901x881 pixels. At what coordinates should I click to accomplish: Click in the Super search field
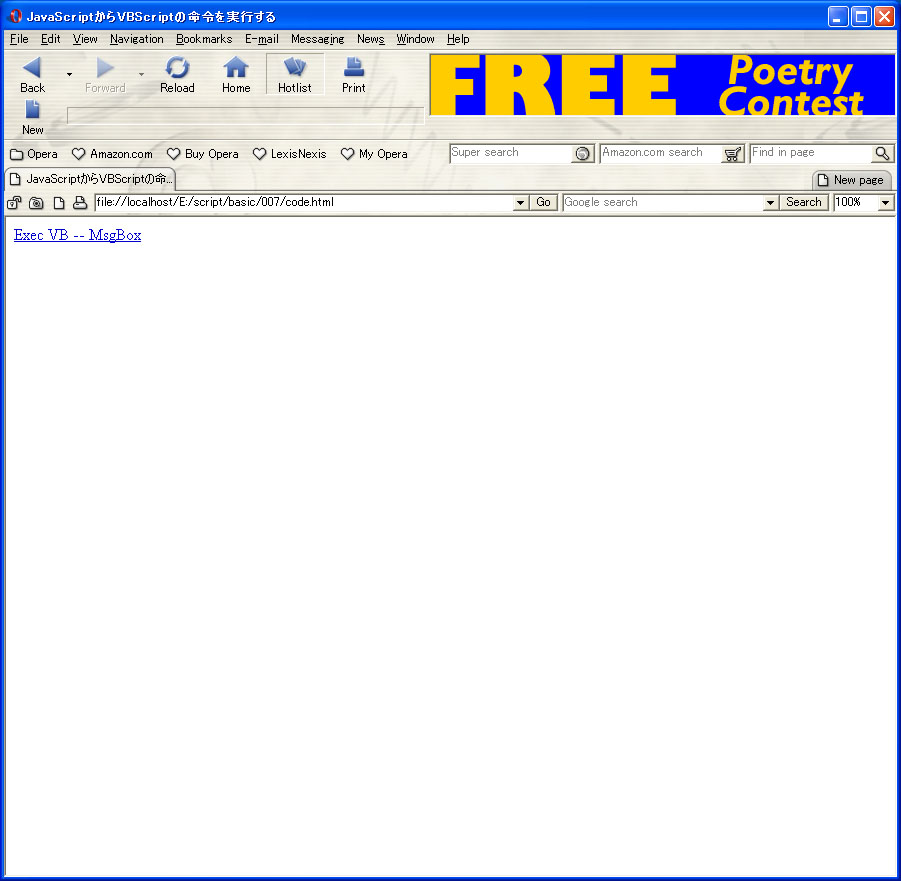pos(510,153)
